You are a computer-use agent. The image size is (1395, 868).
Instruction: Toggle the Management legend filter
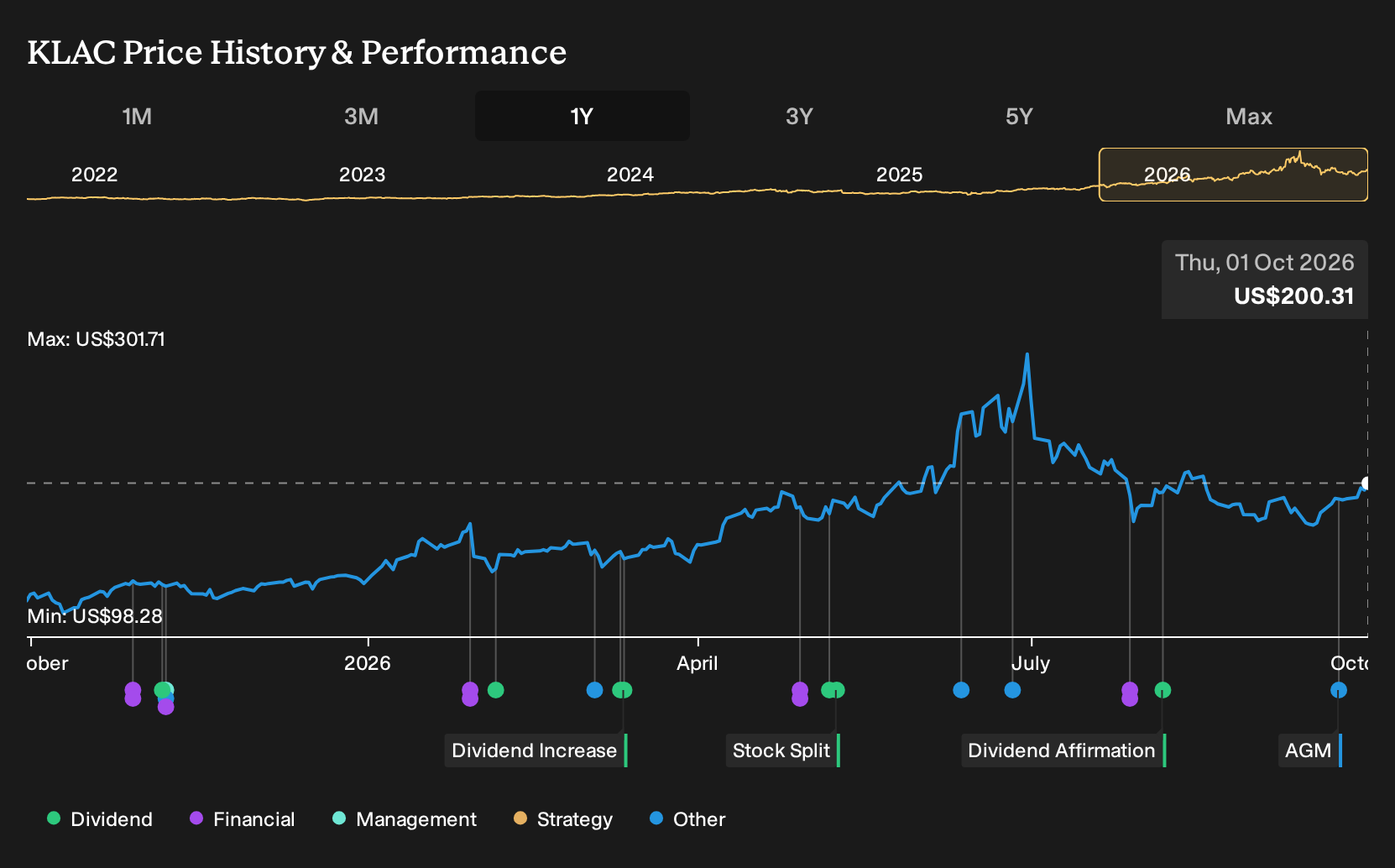(405, 819)
